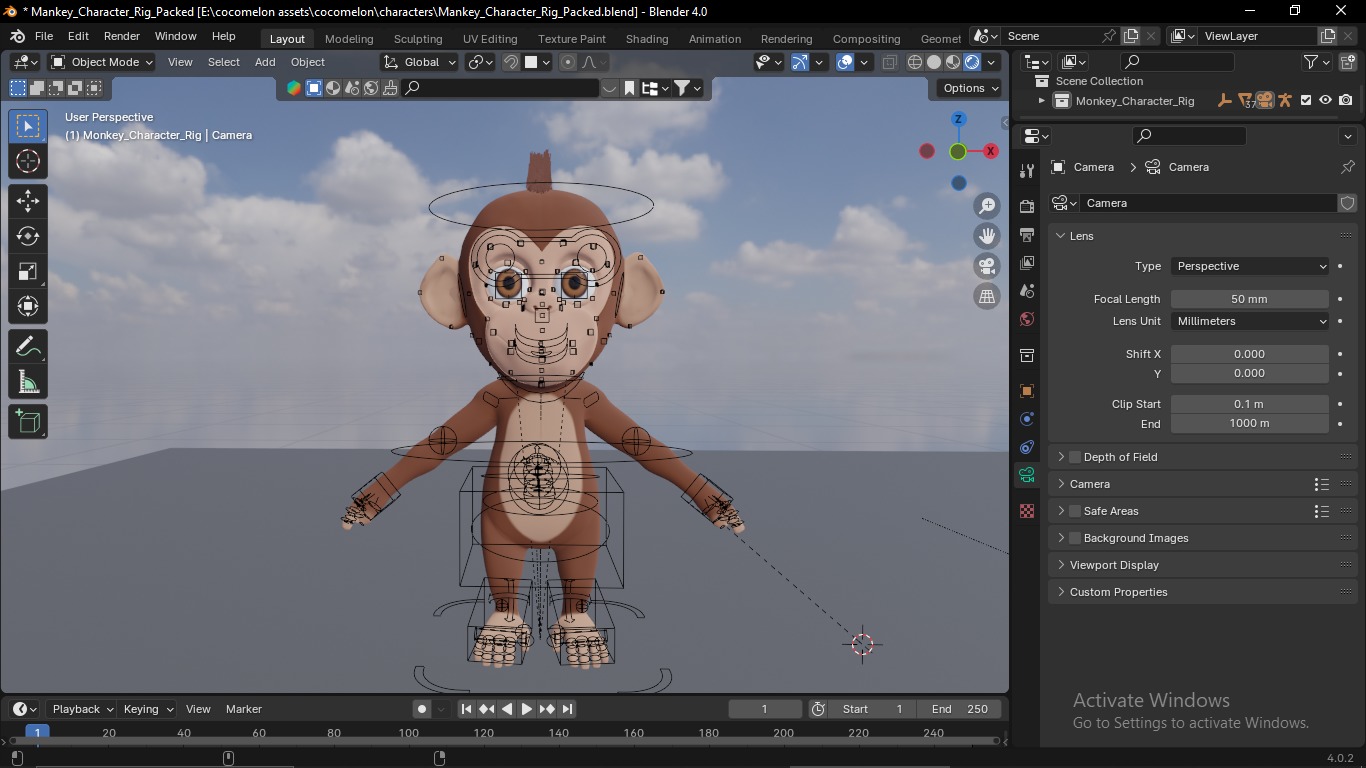Image resolution: width=1366 pixels, height=768 pixels.
Task: Click the viewport pan hand gizmo
Action: pos(987,236)
